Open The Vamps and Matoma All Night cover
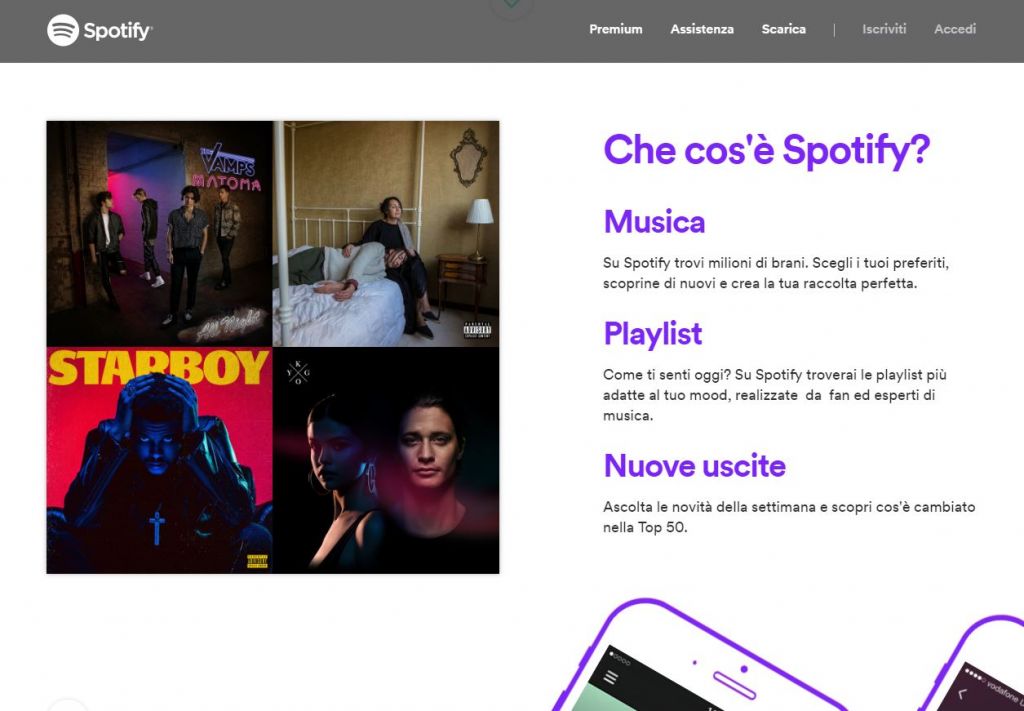 click(x=159, y=234)
